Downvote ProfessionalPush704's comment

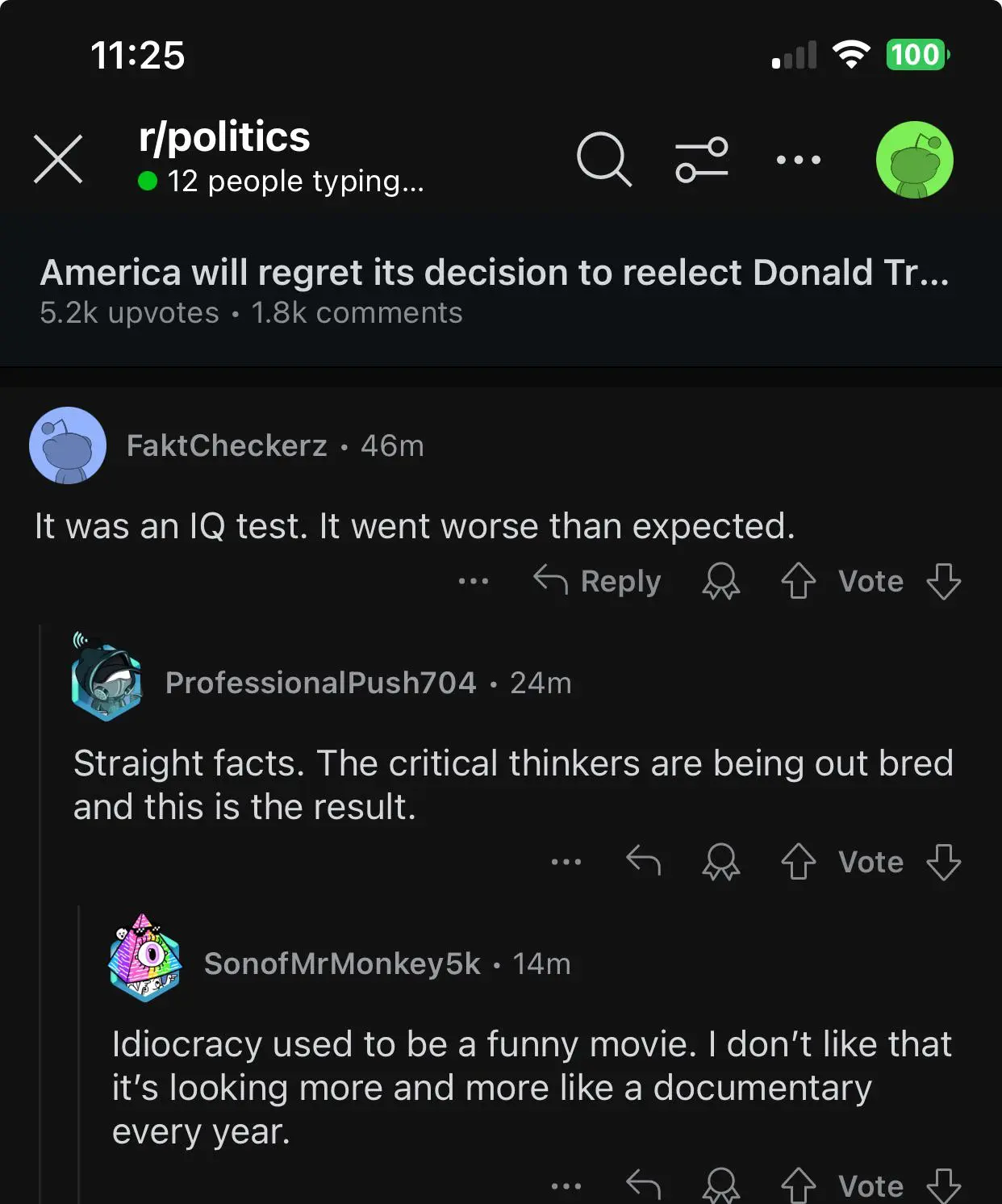point(943,862)
